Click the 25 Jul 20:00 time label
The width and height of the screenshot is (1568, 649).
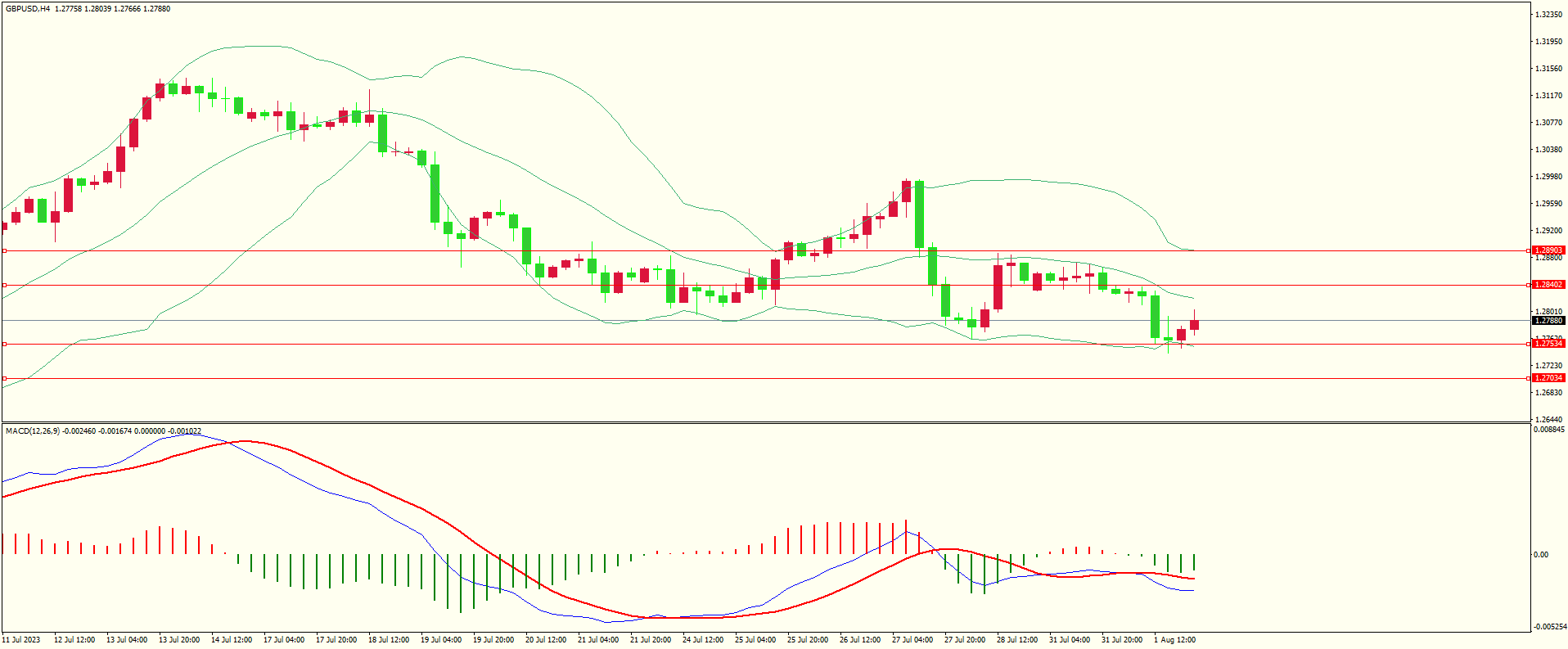[x=808, y=640]
